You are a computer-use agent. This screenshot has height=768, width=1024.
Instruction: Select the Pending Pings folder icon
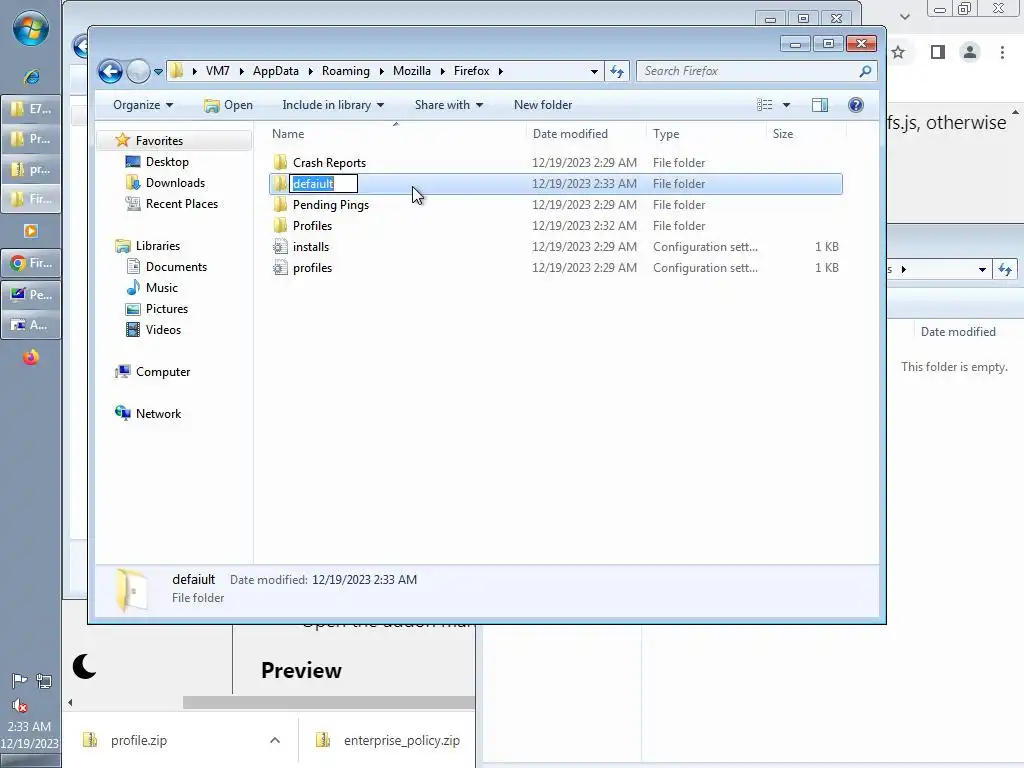[280, 204]
